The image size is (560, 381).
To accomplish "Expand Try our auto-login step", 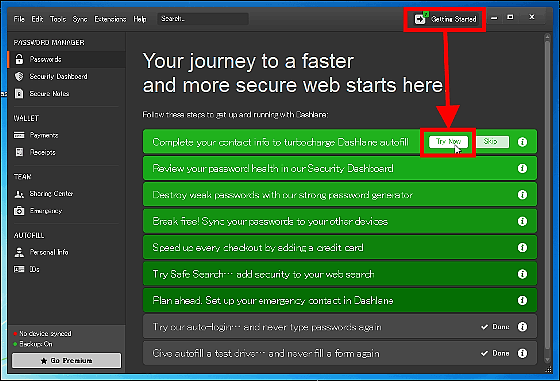I will click(340, 327).
